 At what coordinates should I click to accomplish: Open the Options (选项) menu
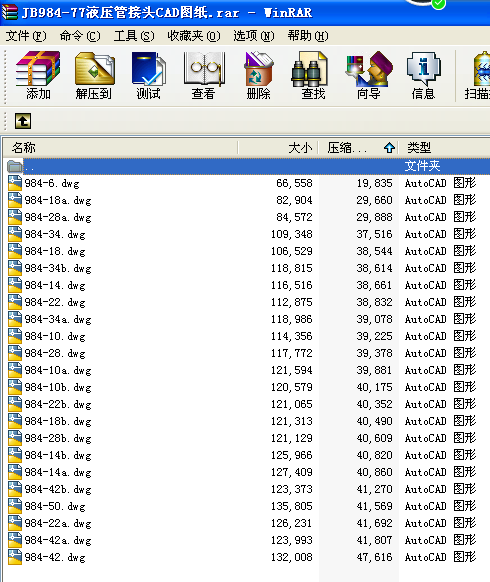[x=254, y=36]
